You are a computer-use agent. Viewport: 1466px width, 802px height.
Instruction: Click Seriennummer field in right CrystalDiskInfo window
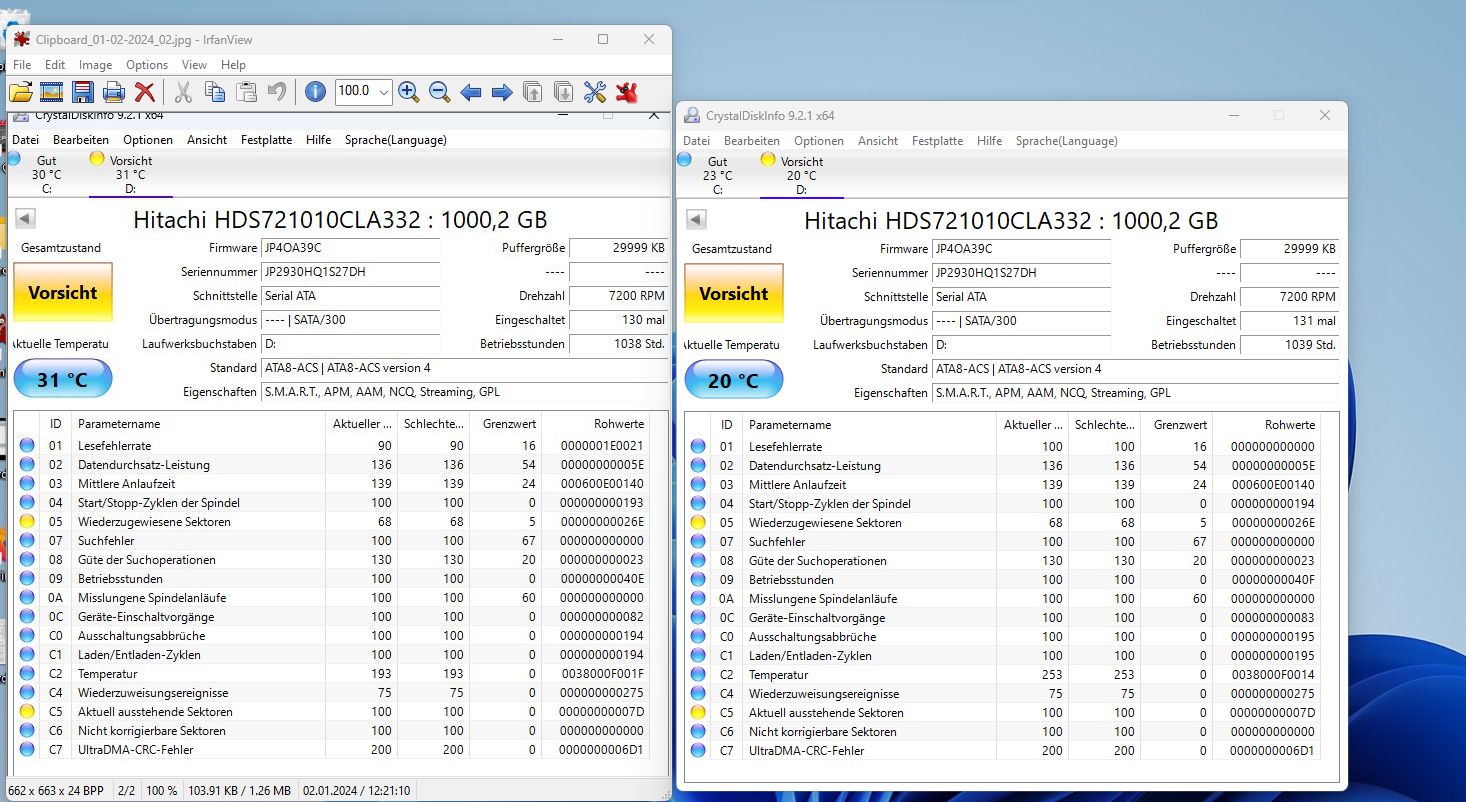[1021, 273]
